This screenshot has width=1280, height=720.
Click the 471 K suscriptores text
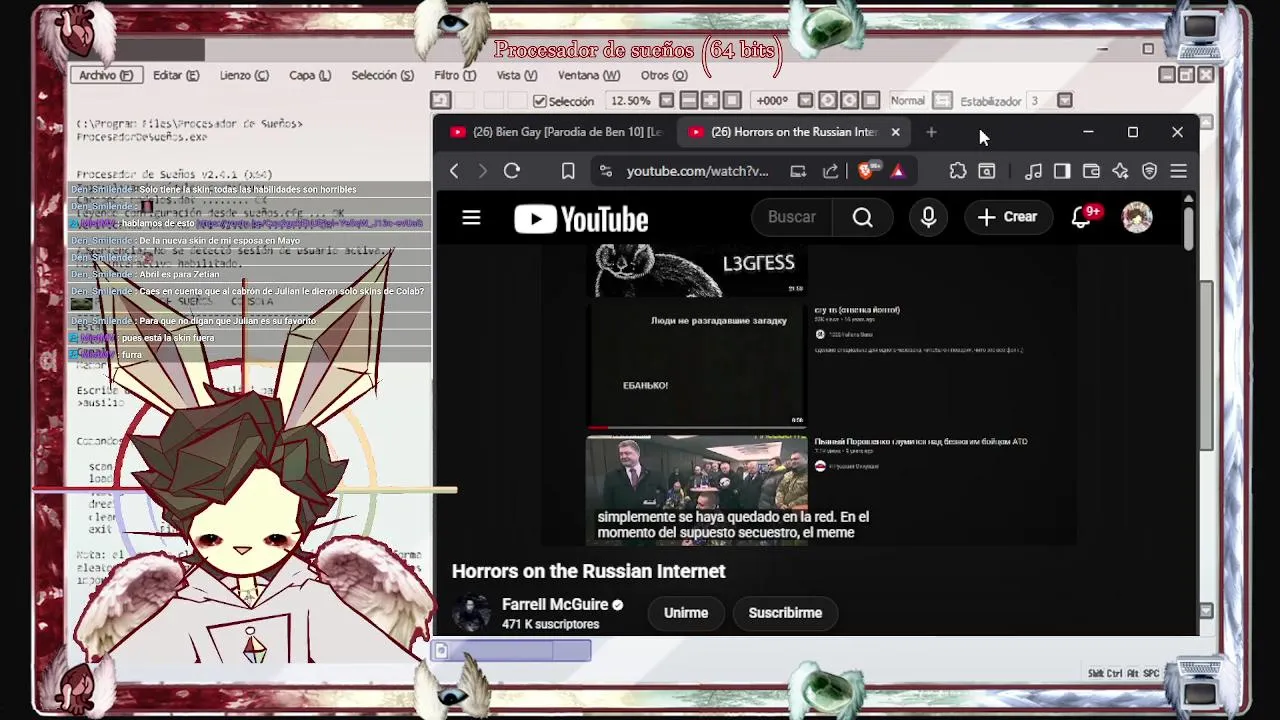click(x=550, y=624)
